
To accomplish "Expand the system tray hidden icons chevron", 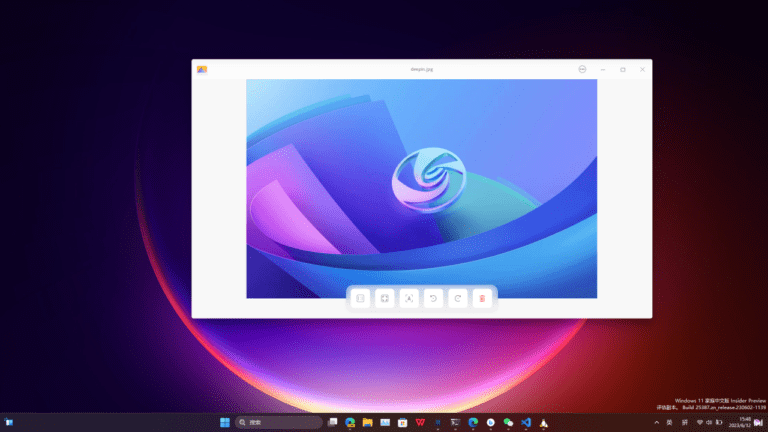I will coord(657,423).
